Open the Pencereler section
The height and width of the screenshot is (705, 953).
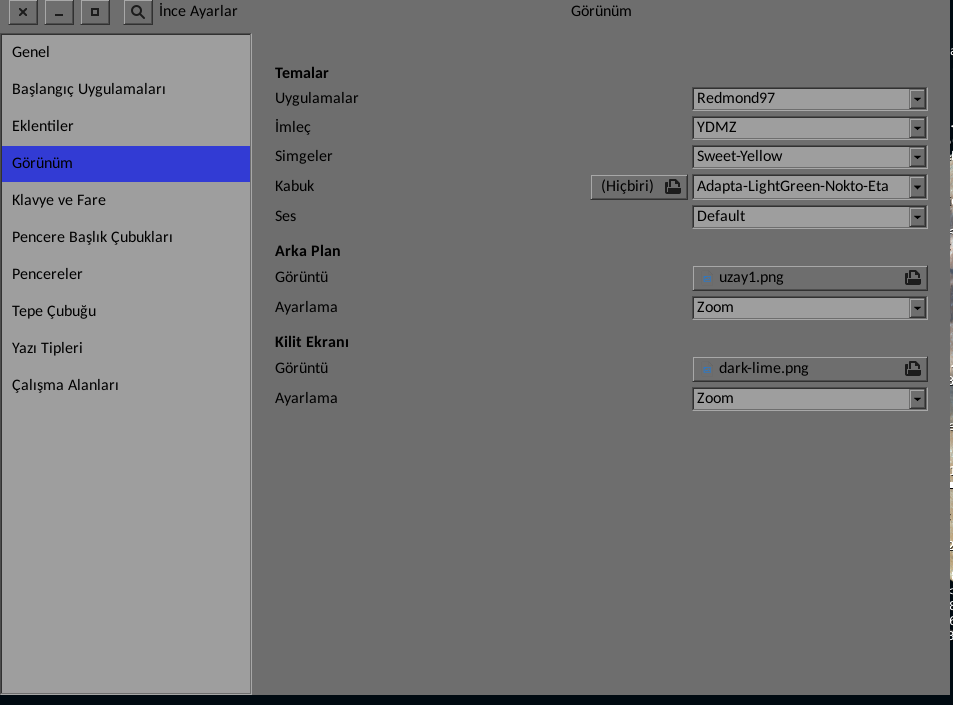pyautogui.click(x=126, y=275)
